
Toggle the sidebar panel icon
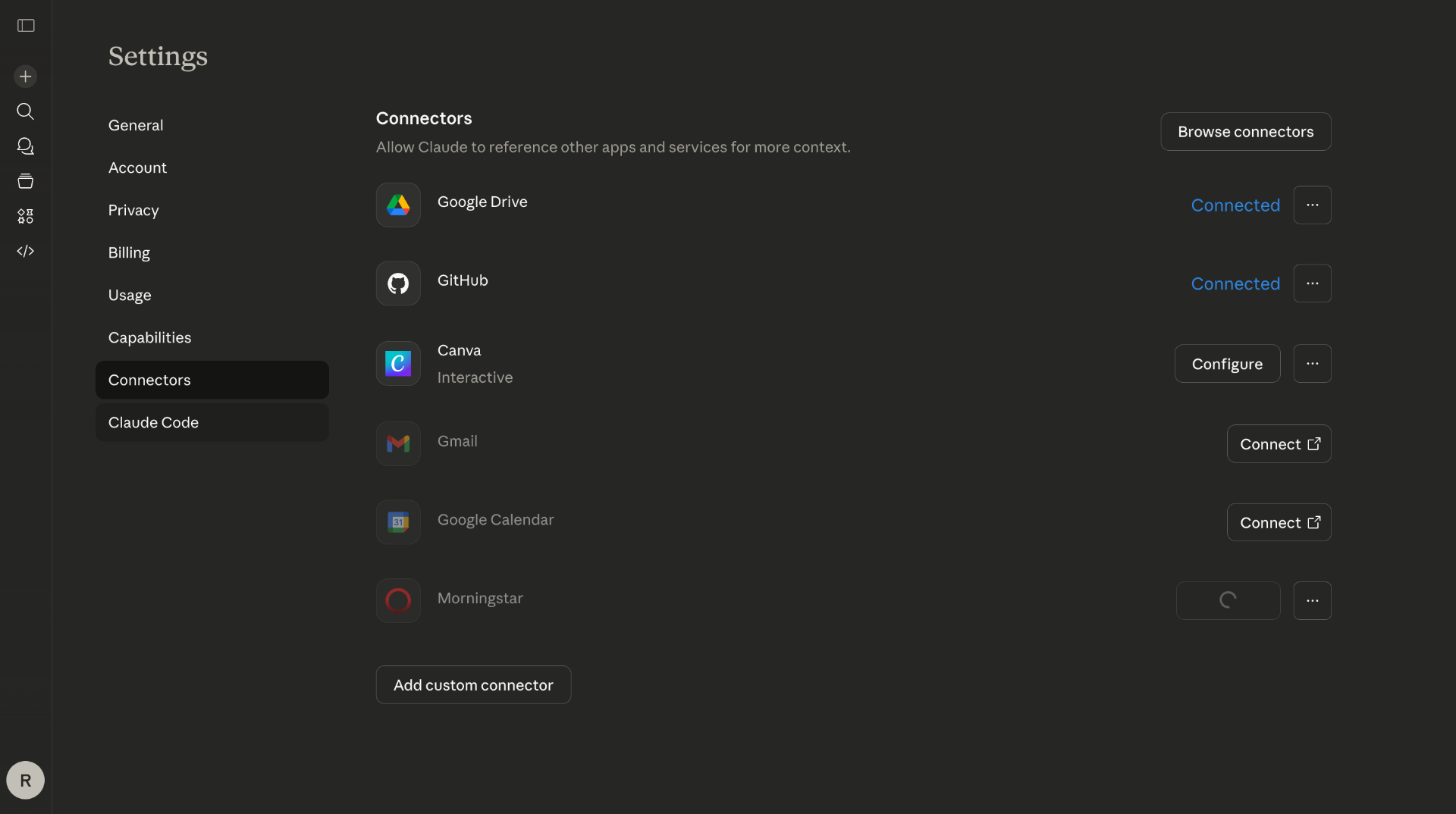26,26
